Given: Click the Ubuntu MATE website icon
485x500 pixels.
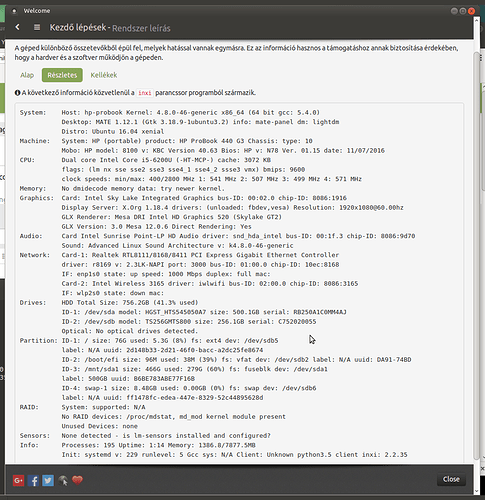Looking at the screenshot, I should [x=63, y=481].
